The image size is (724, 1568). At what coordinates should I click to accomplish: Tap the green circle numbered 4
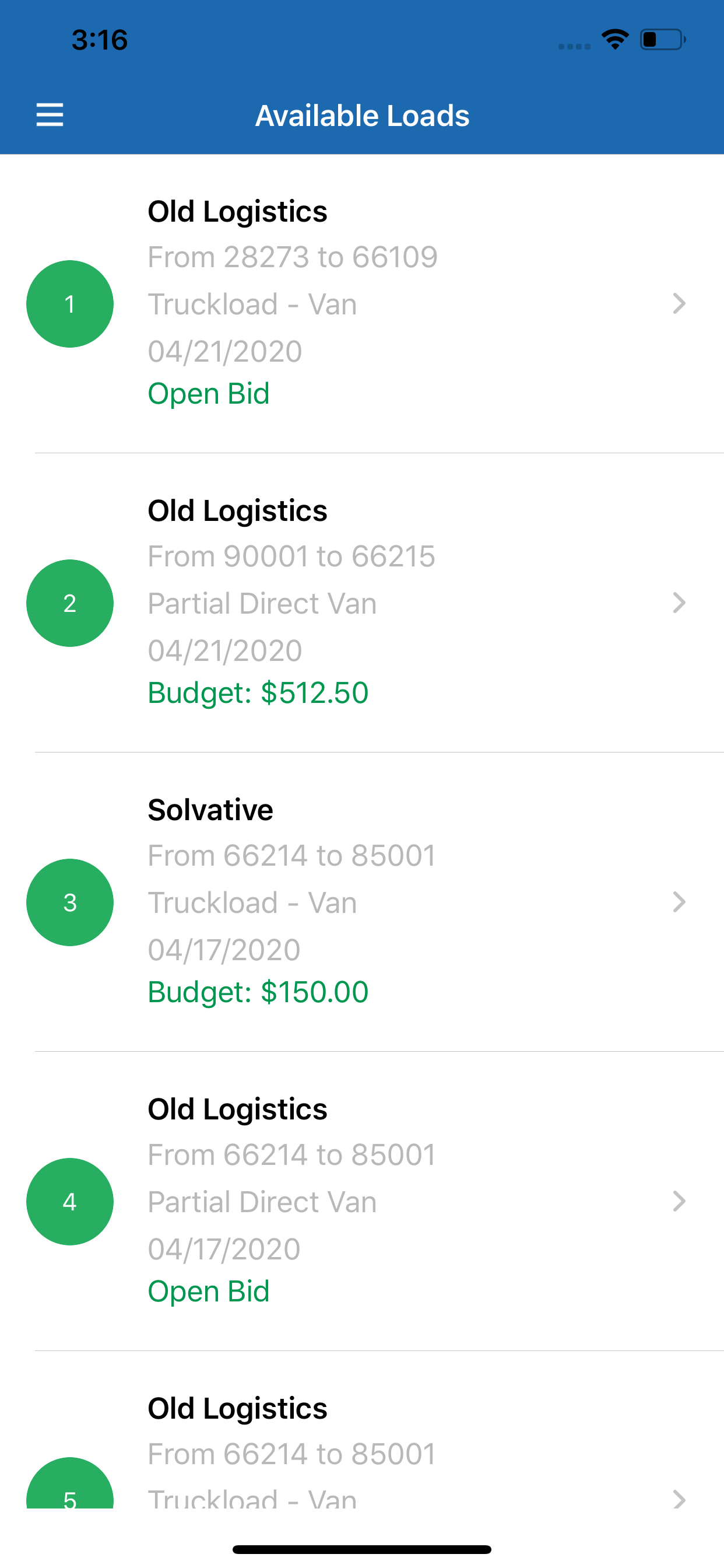point(70,1202)
